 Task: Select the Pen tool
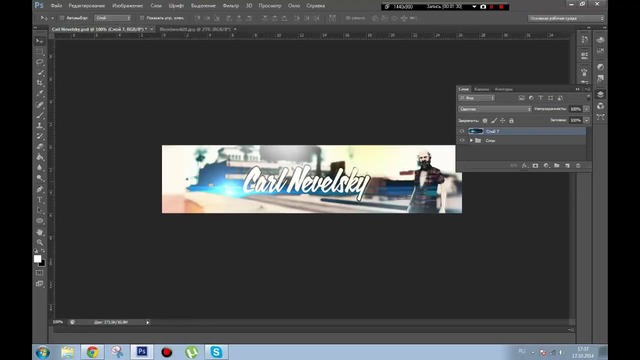[x=40, y=189]
